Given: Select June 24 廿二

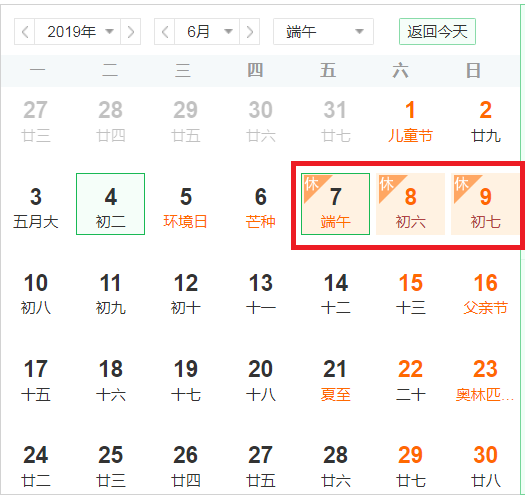Looking at the screenshot, I should coord(35,466).
